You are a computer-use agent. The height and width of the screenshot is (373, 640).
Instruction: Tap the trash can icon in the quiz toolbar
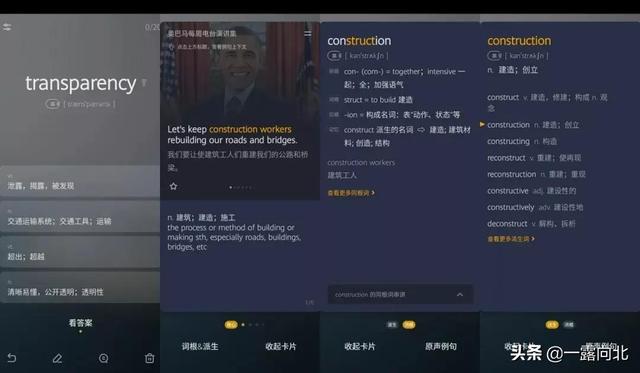[149, 358]
